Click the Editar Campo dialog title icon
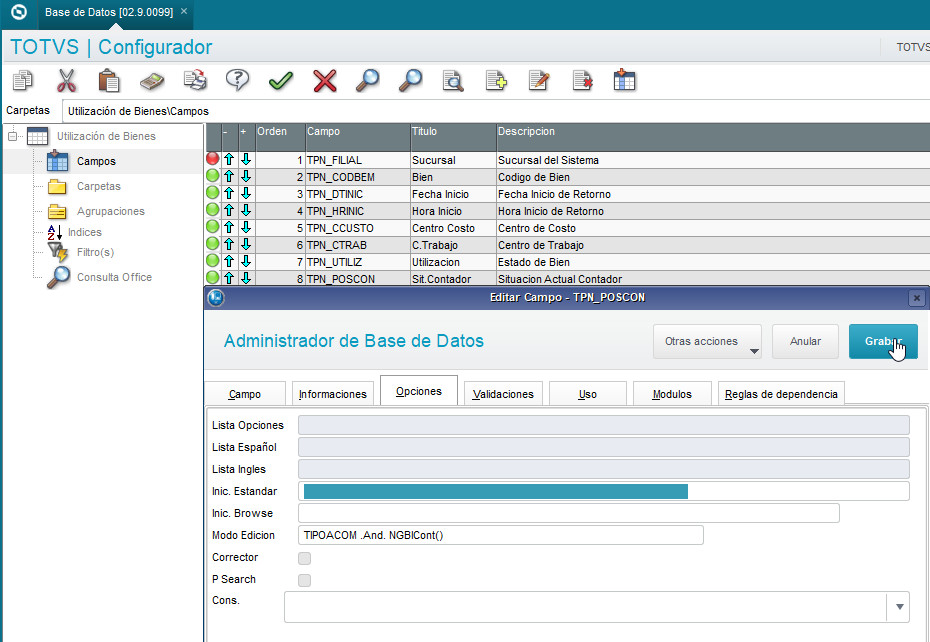 (x=216, y=297)
